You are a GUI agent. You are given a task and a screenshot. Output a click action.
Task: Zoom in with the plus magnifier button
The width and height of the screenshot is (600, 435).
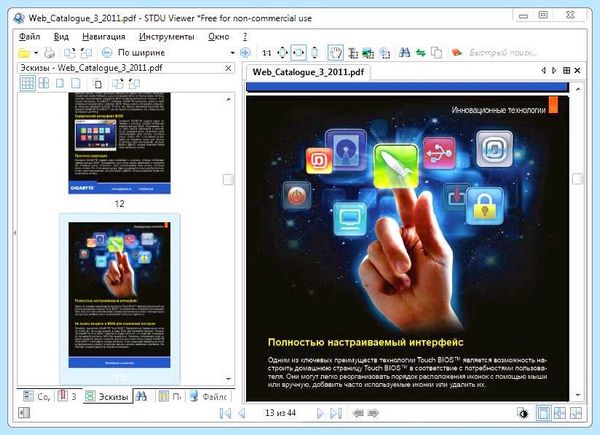point(245,53)
